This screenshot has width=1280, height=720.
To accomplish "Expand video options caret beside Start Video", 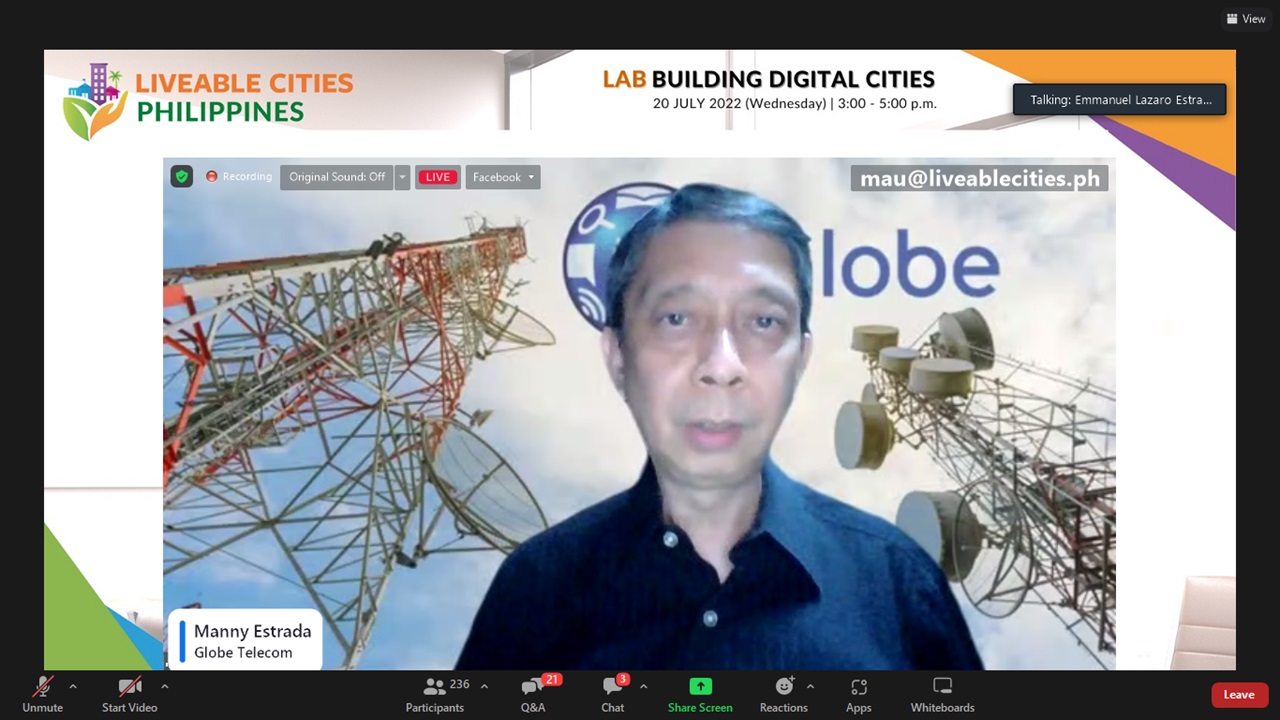I will [164, 687].
